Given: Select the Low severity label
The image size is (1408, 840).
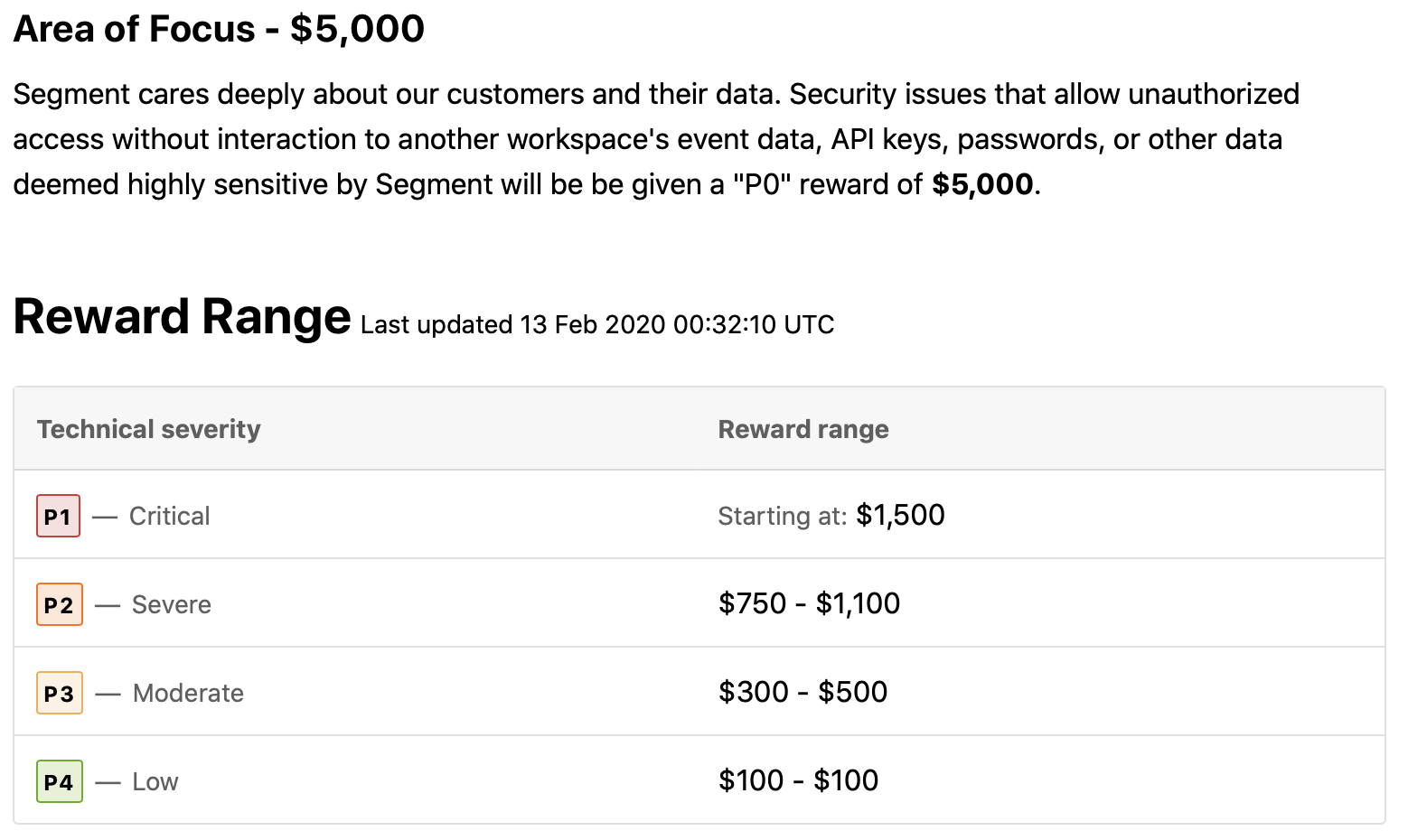Looking at the screenshot, I should click(x=155, y=781).
